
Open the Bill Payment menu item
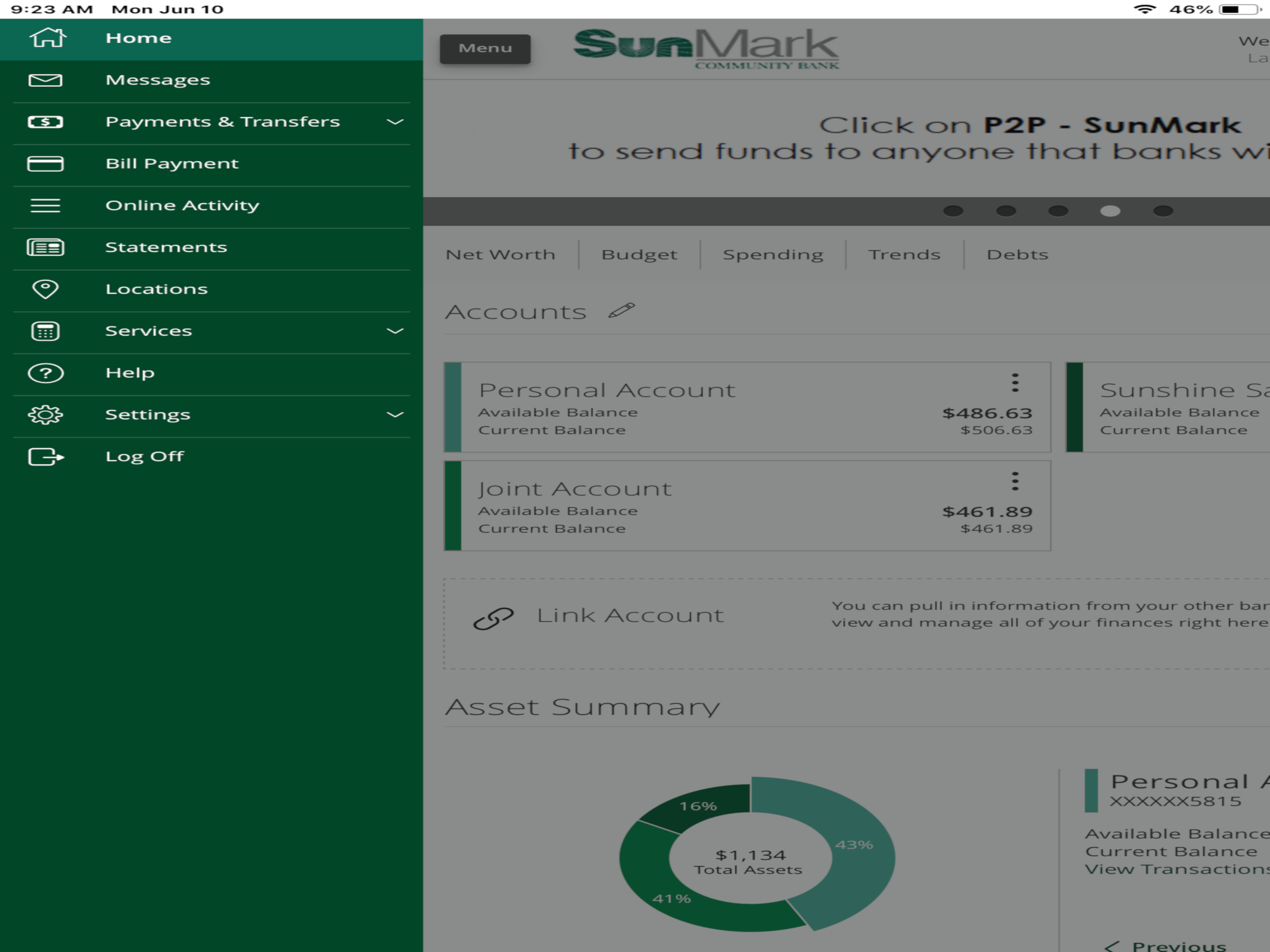tap(212, 165)
